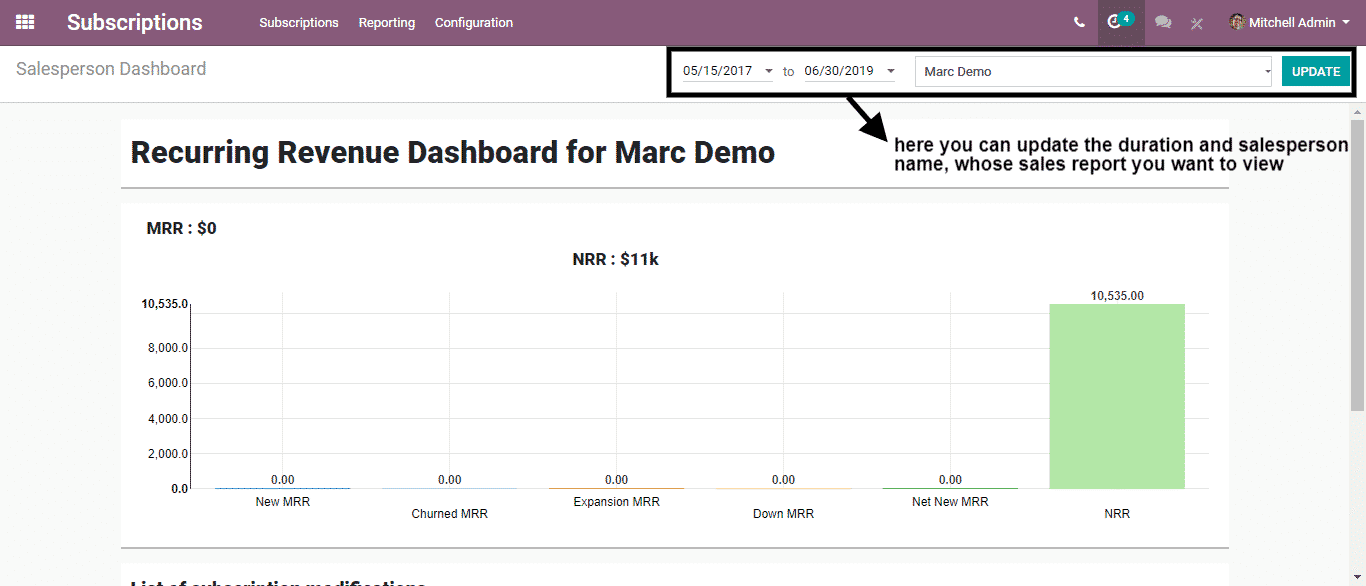
Task: Click the start date 05/15/2017 field
Action: pos(718,72)
